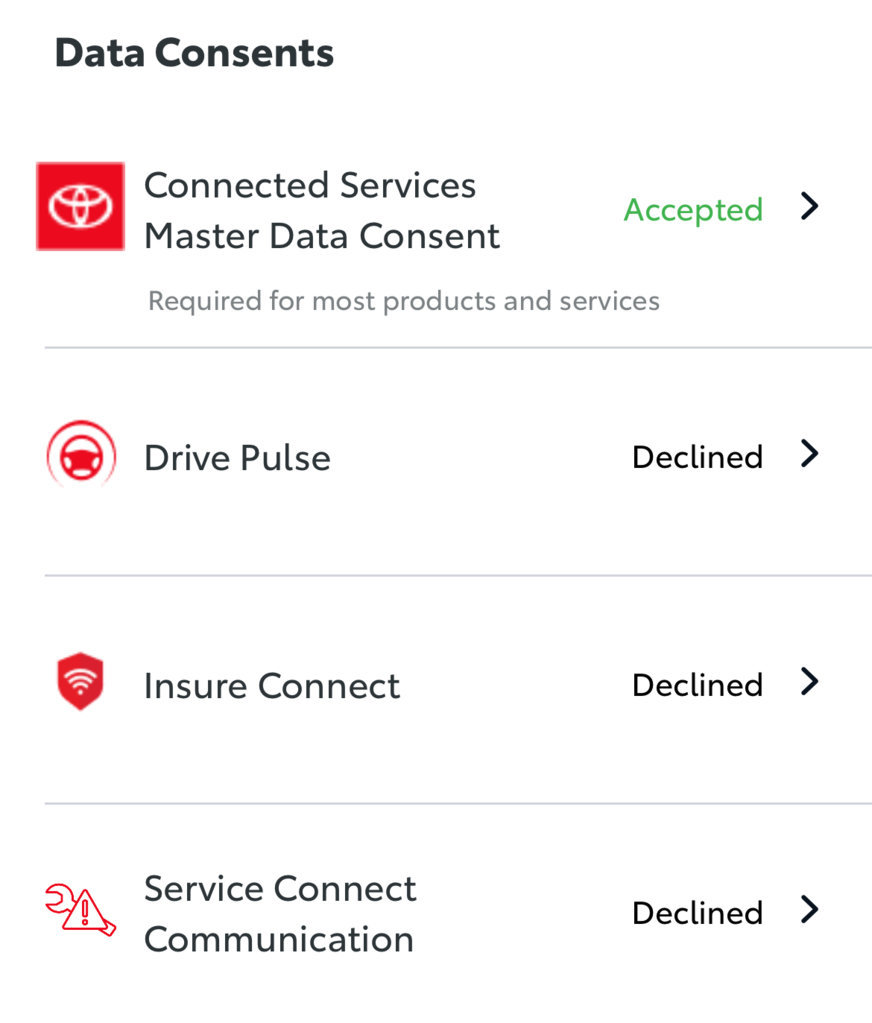Tap the Data Consents heading

[194, 52]
